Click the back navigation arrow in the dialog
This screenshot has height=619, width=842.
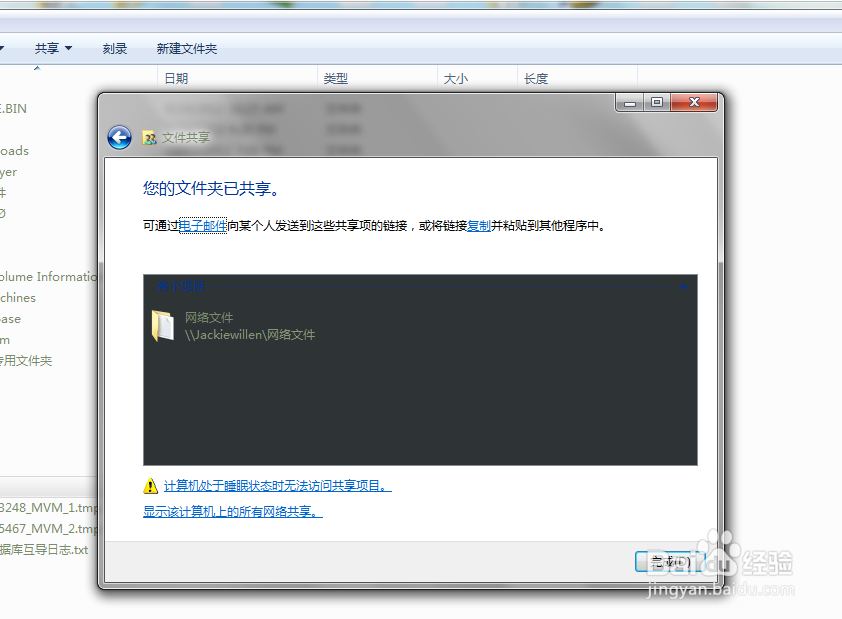tap(119, 137)
